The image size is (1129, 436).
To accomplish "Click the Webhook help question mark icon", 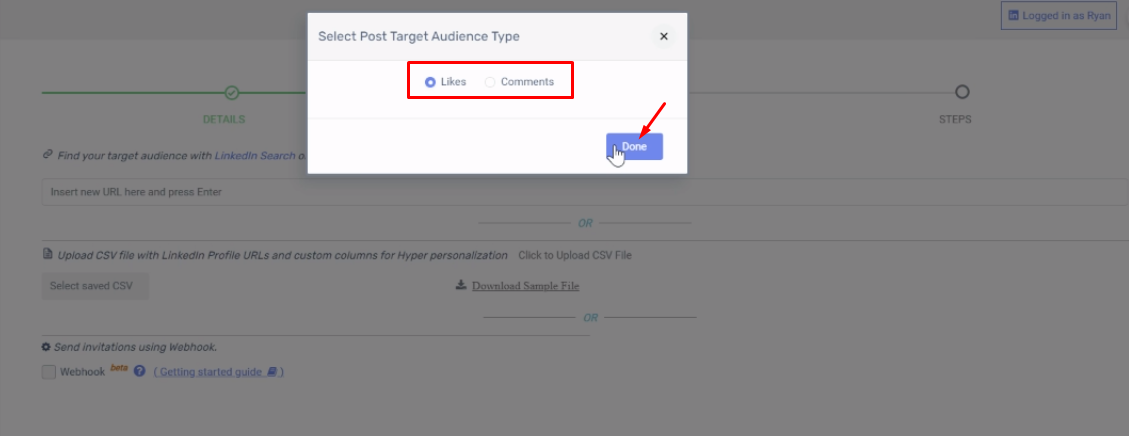I will coord(140,371).
